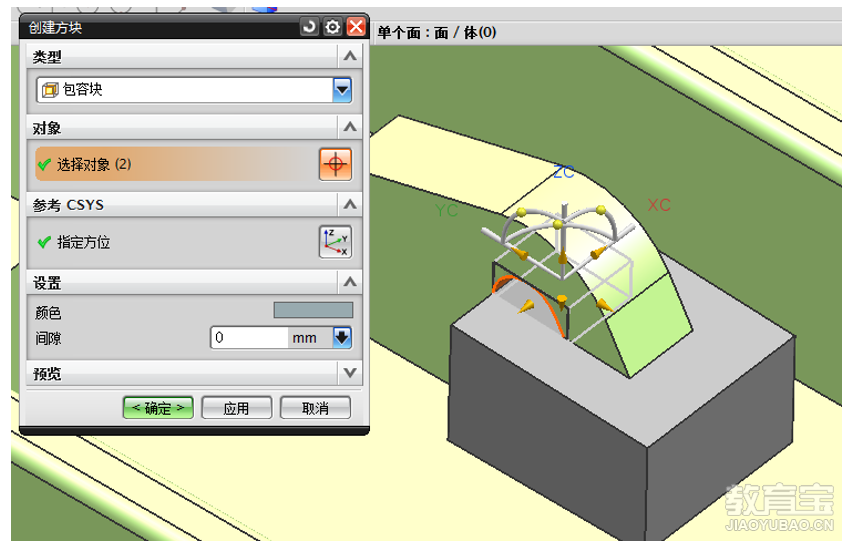
Task: Collapse the 类型 section
Action: click(x=350, y=56)
